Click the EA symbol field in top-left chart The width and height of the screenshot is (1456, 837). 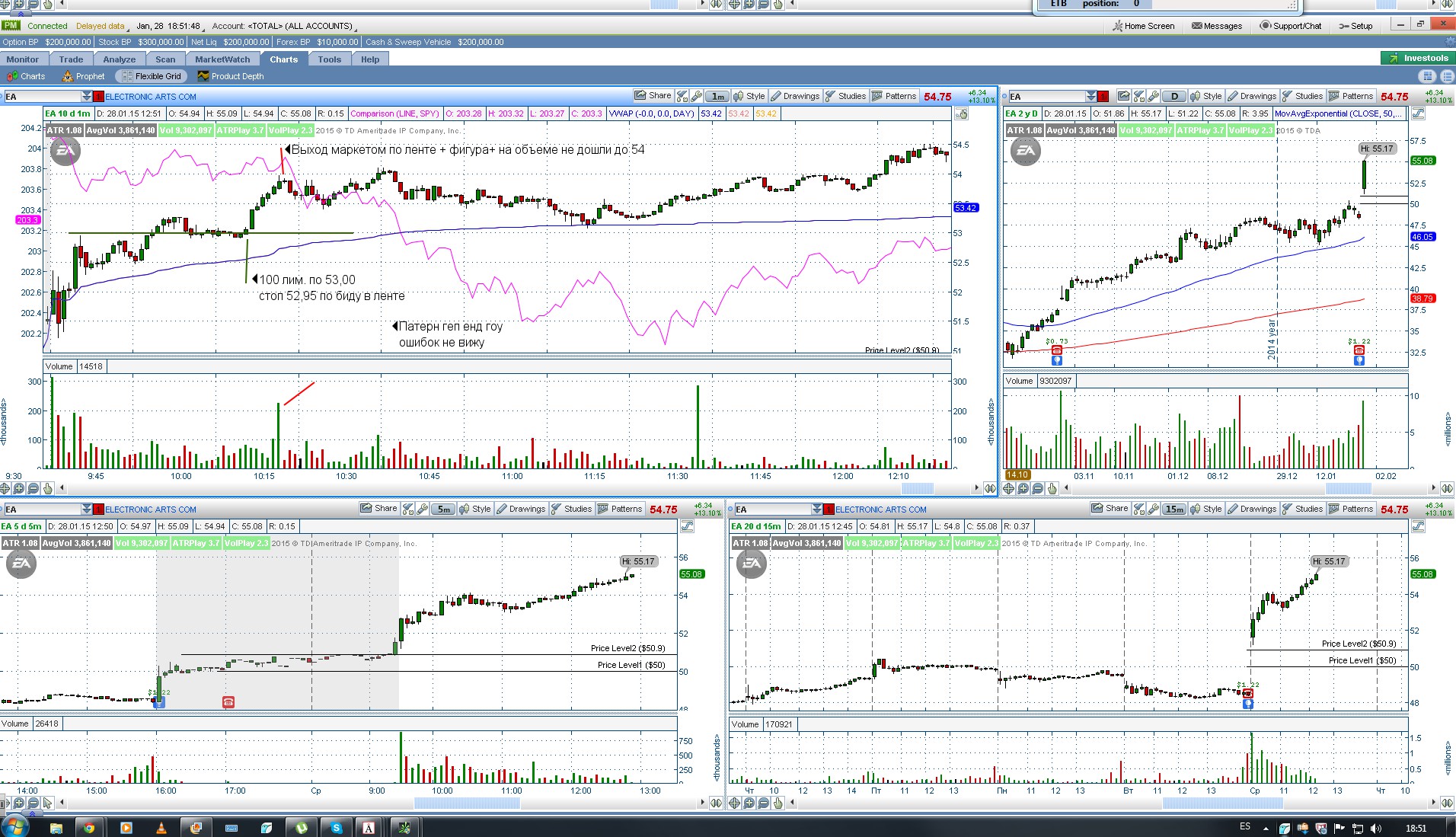pyautogui.click(x=43, y=96)
